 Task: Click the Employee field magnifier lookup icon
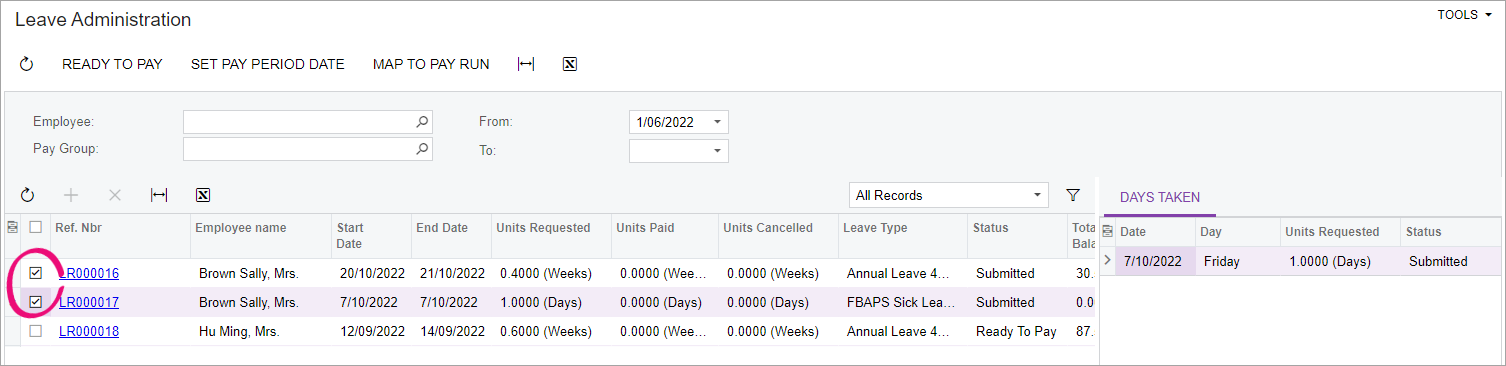(423, 122)
